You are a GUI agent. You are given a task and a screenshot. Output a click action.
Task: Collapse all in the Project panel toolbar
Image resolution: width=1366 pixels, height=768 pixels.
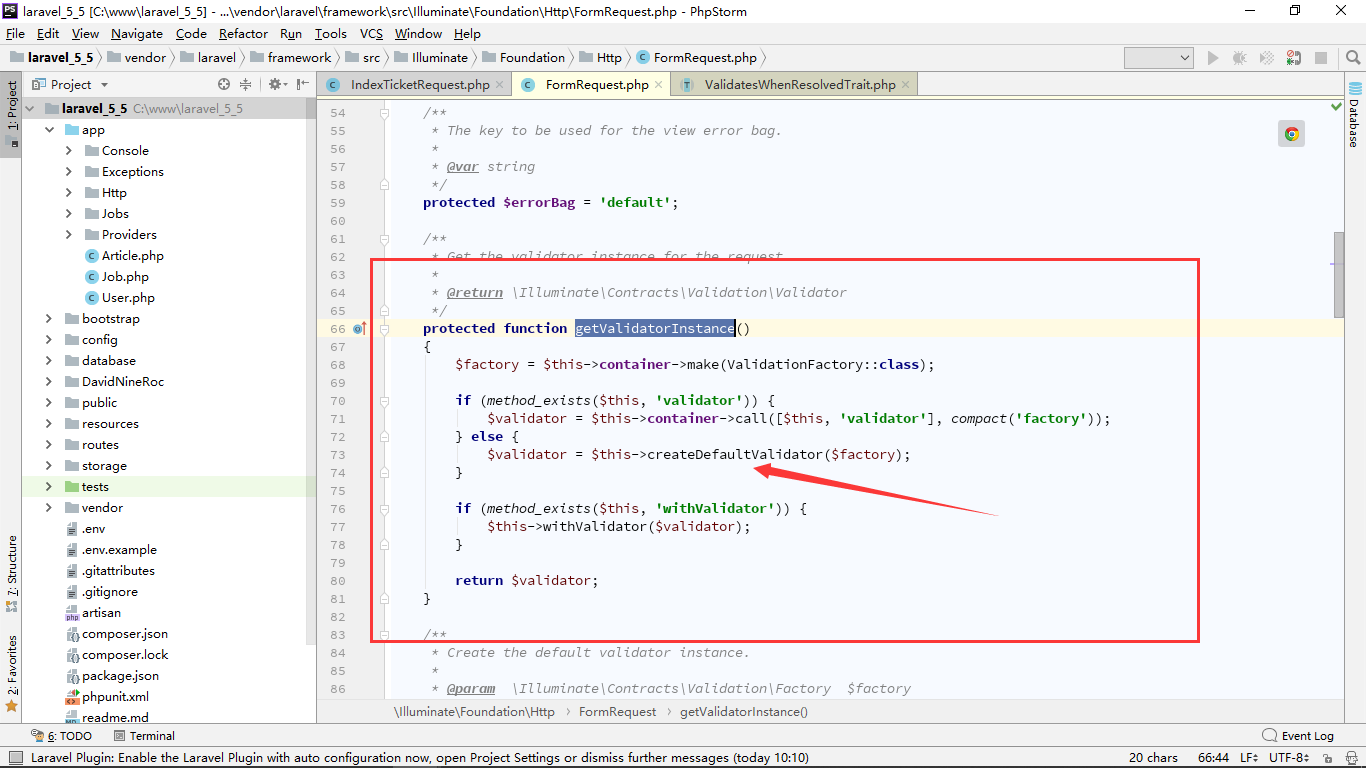tap(246, 85)
